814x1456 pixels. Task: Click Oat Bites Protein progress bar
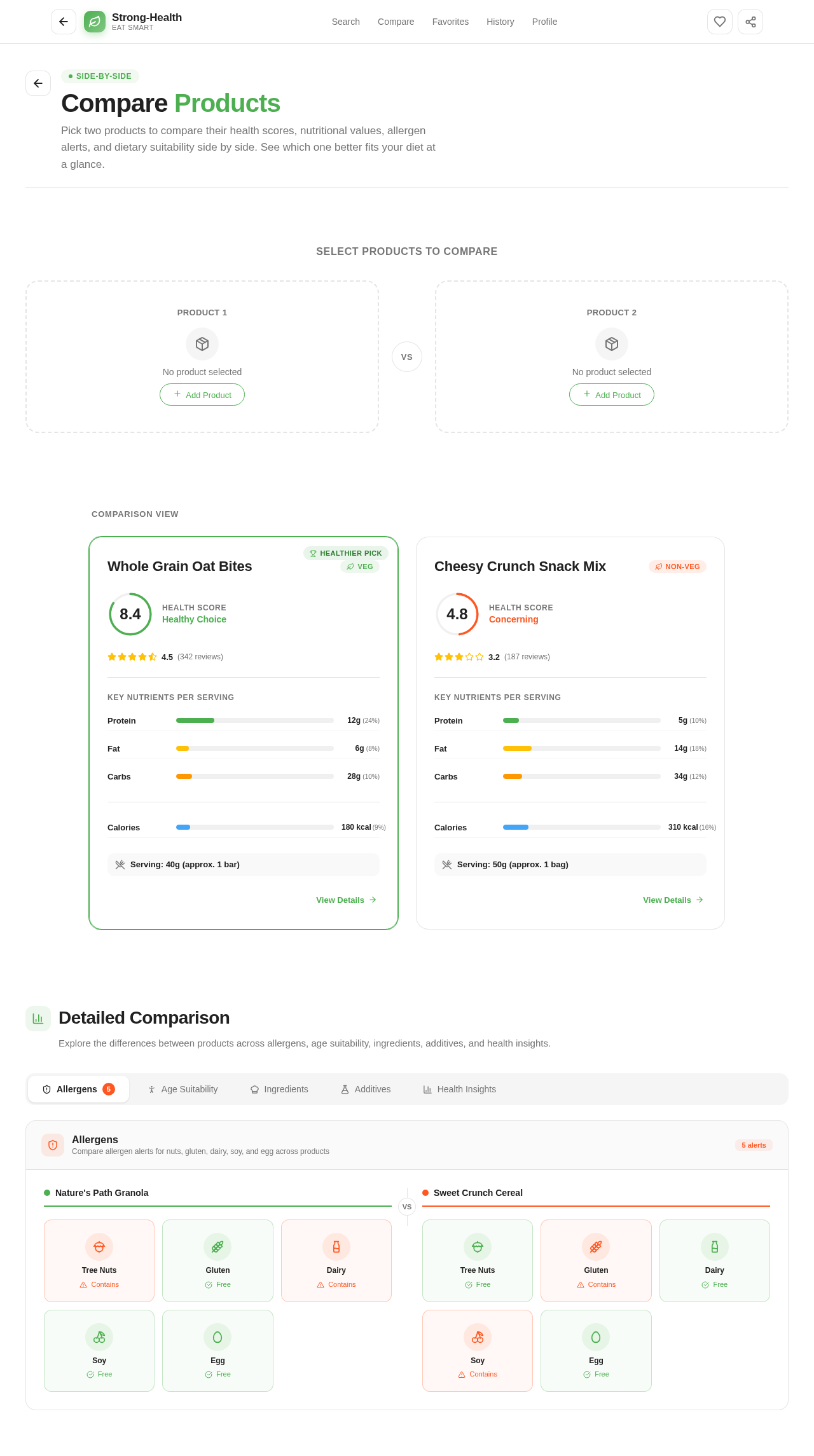255,720
